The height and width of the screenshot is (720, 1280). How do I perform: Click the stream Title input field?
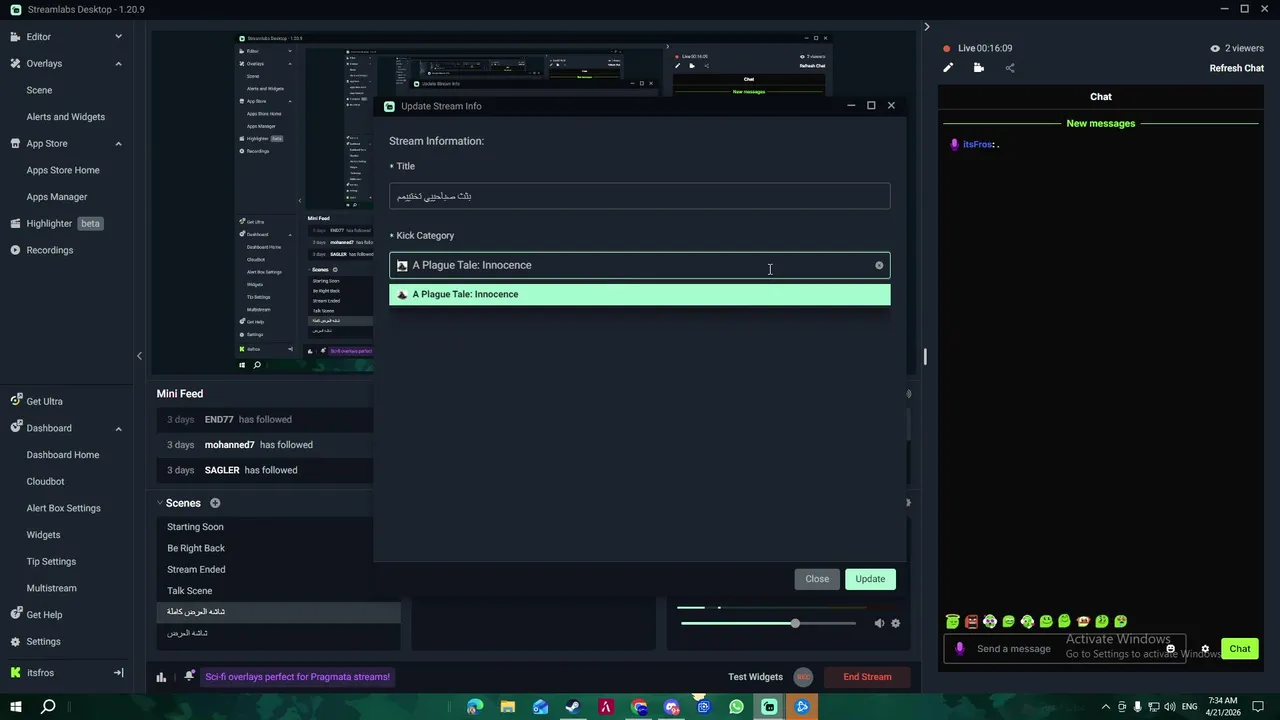pos(640,196)
